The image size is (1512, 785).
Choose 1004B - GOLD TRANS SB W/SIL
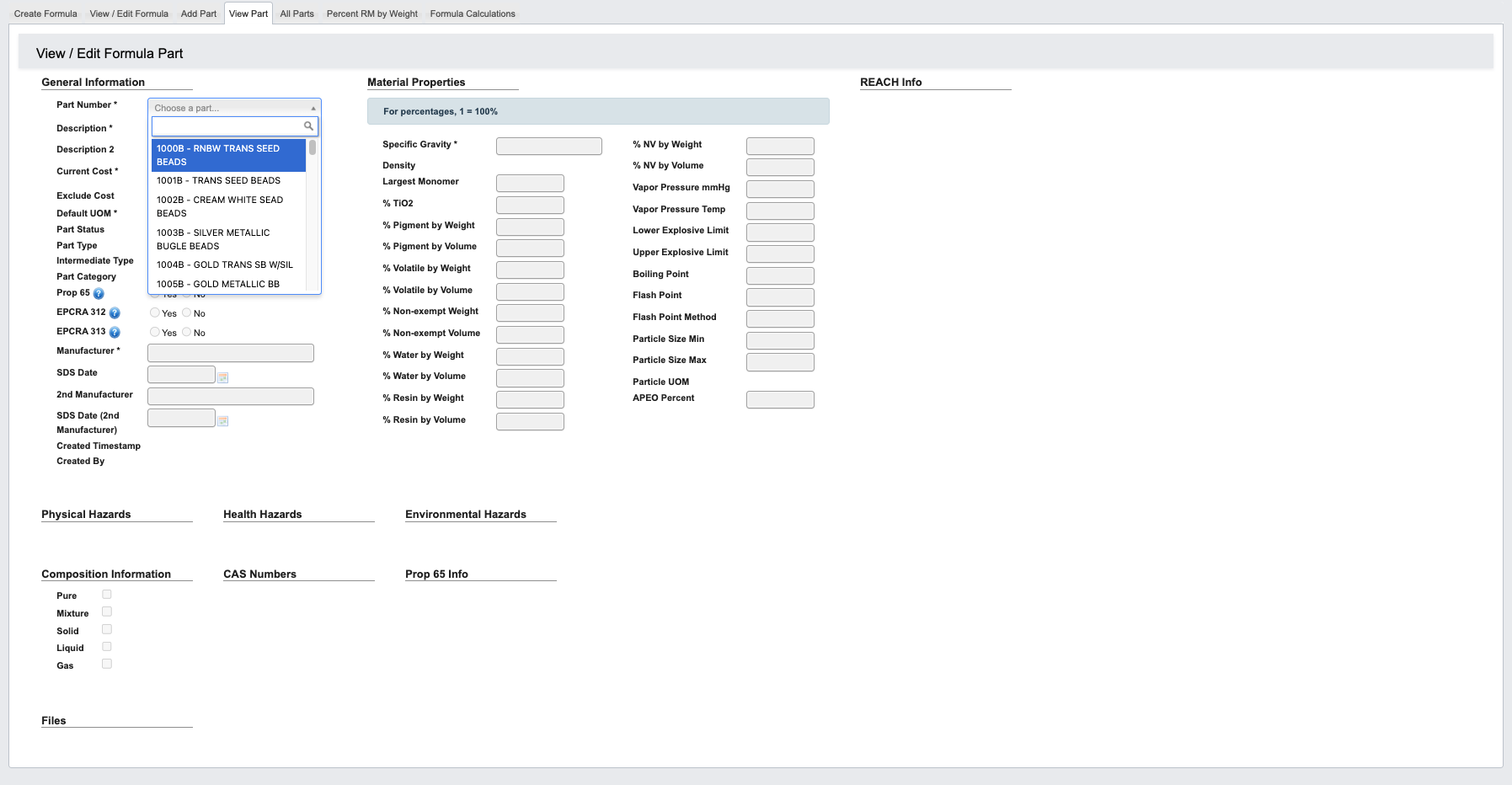tap(228, 264)
